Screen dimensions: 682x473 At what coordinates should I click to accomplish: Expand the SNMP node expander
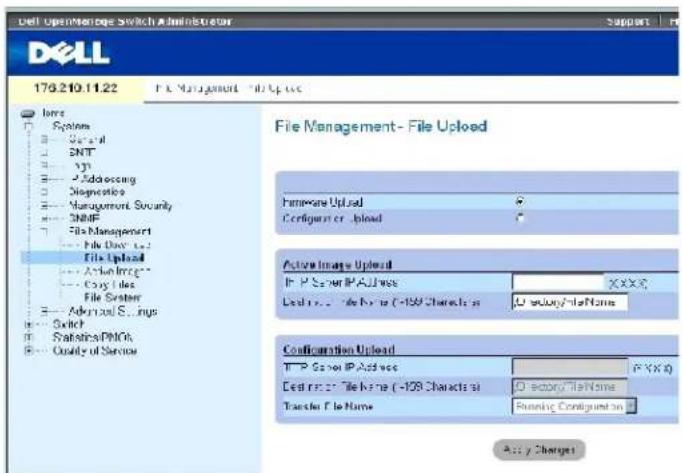click(x=44, y=218)
